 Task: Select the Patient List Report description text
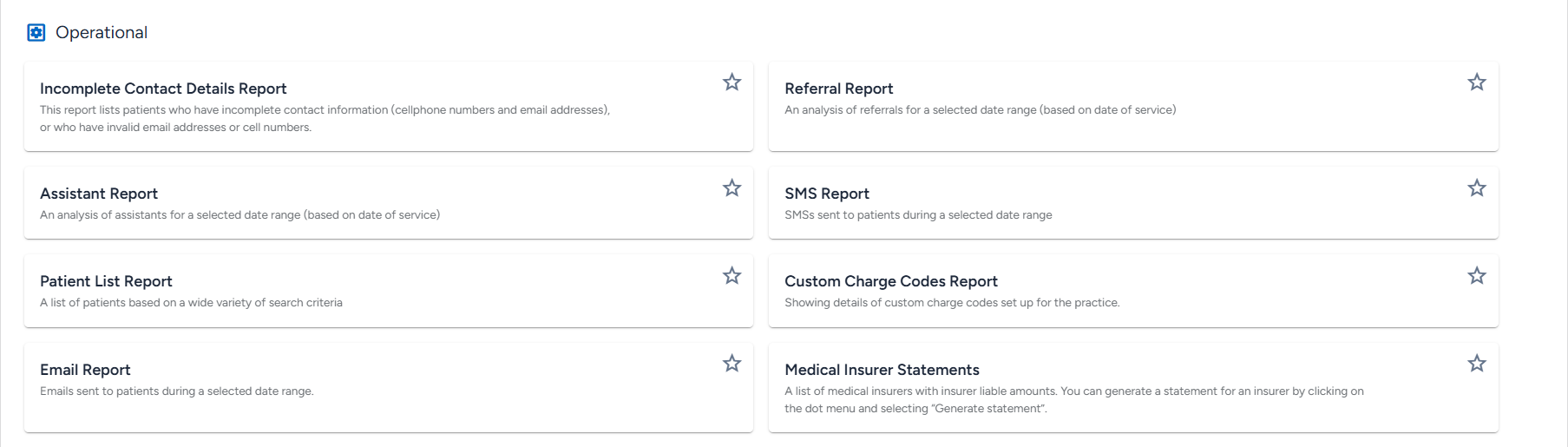coord(191,303)
